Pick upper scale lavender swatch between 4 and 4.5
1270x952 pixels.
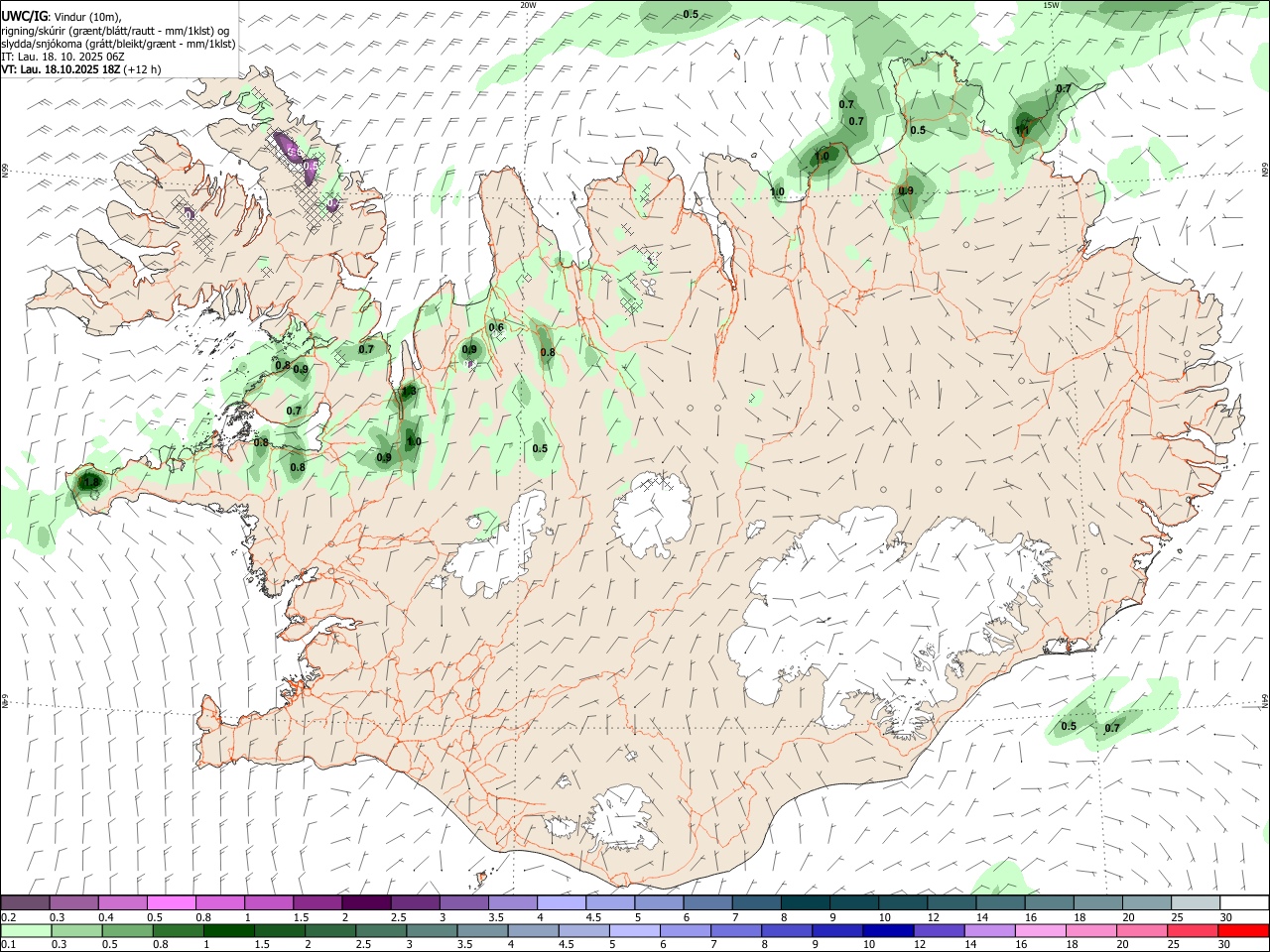click(561, 903)
